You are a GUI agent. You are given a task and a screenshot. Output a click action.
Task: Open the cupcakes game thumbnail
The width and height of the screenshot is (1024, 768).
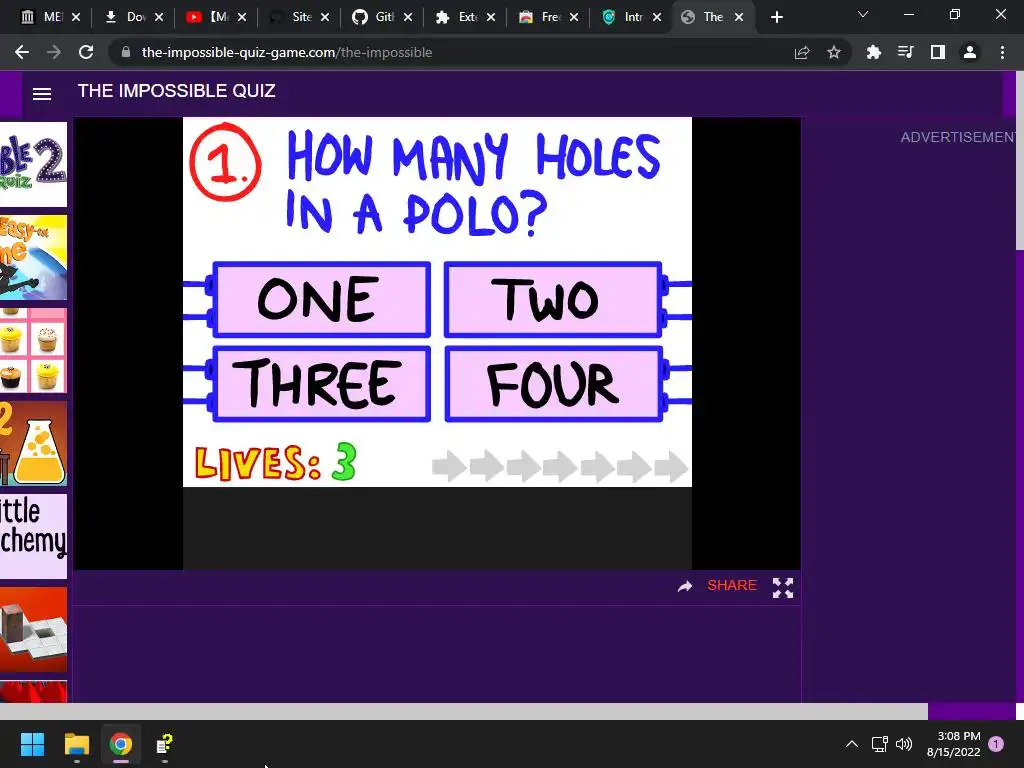point(33,351)
